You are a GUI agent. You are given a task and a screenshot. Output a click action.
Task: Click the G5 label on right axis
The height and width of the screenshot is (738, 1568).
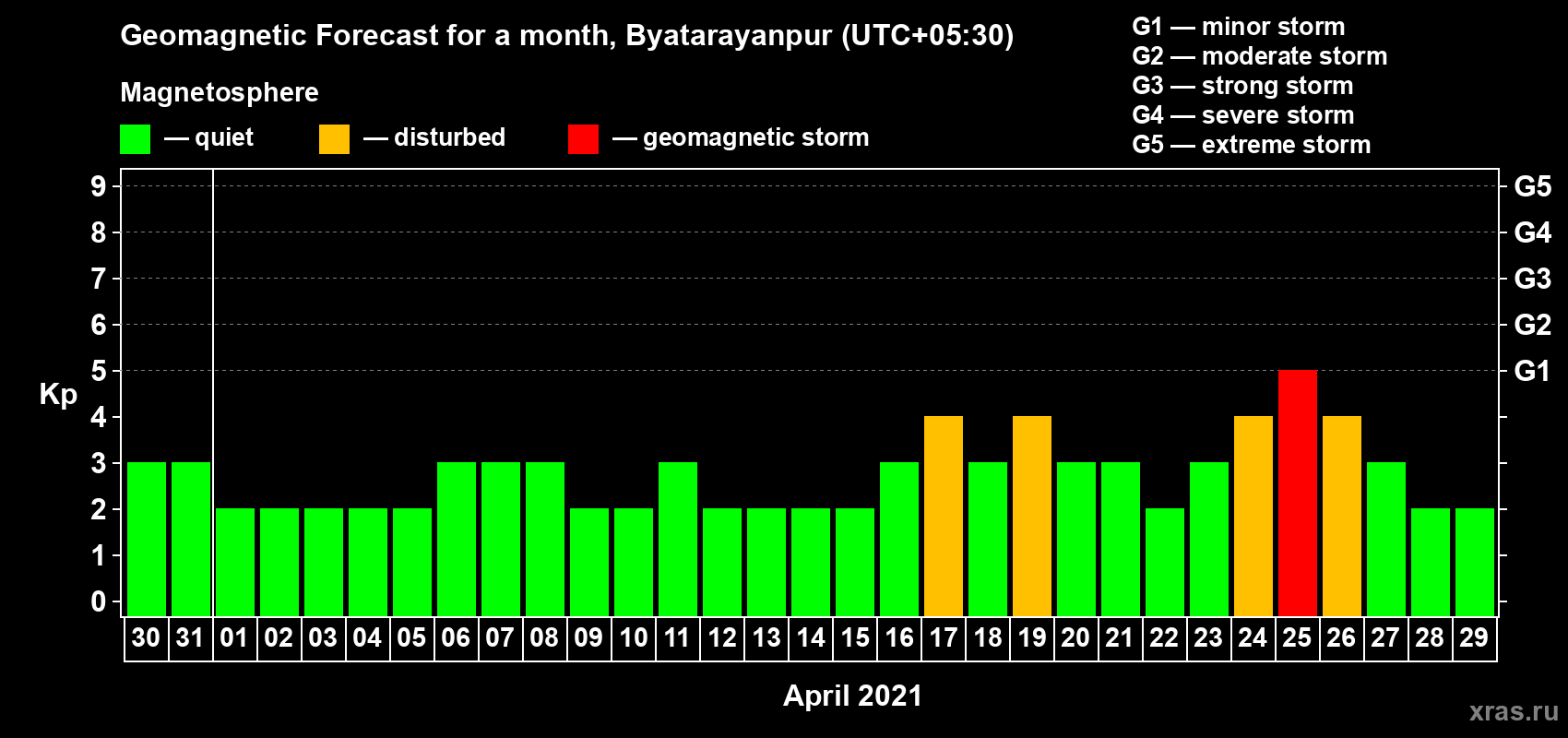(1532, 186)
